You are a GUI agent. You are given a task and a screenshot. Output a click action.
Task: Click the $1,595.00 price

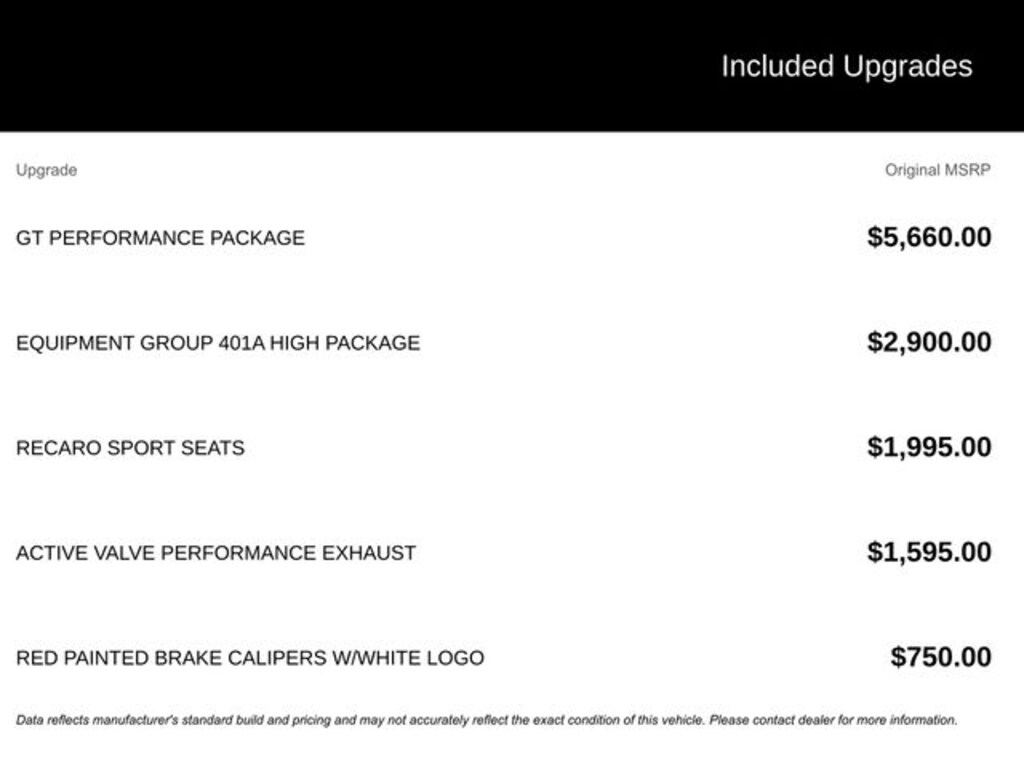tap(929, 552)
